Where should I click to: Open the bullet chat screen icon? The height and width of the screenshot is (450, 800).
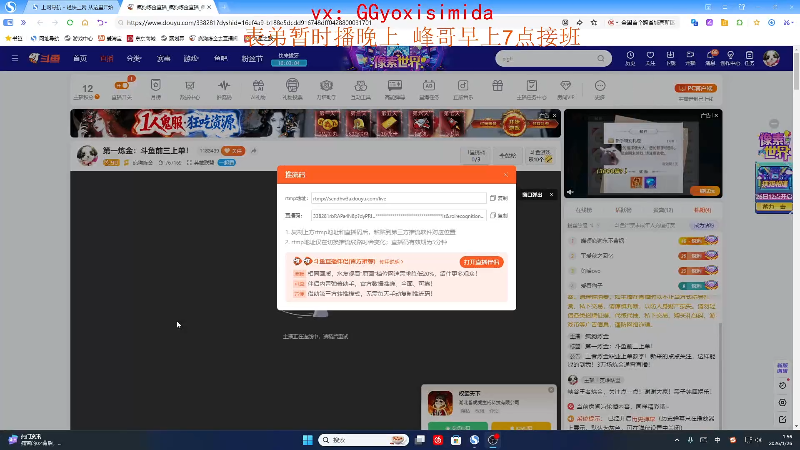(395, 89)
